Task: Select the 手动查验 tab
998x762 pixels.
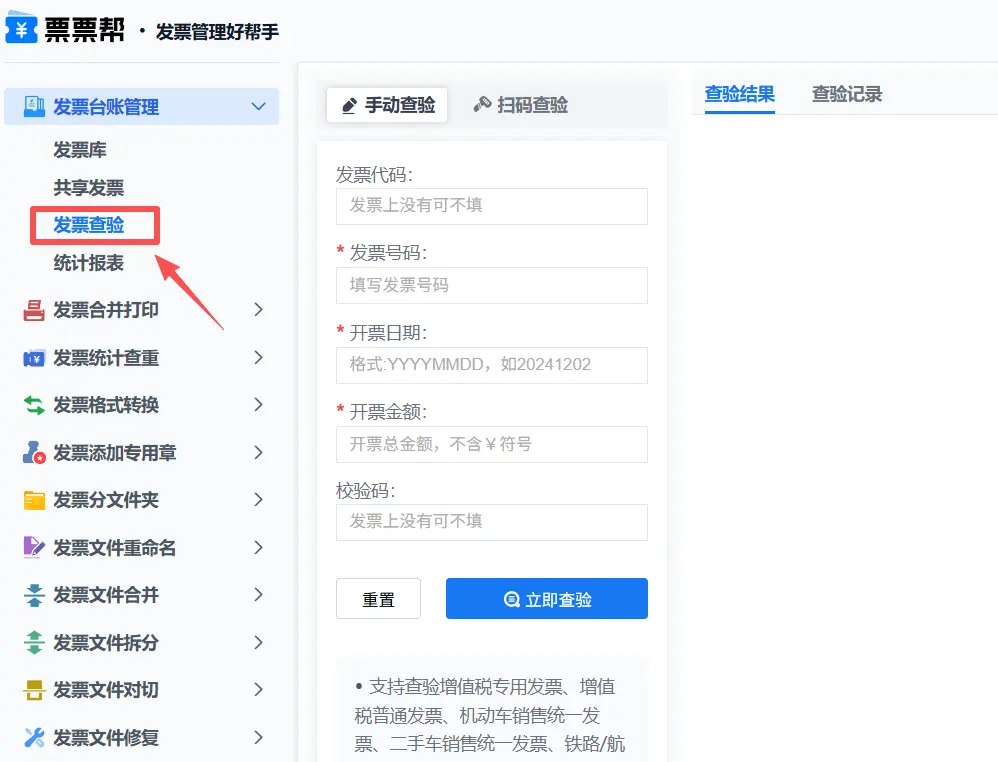Action: coord(388,105)
